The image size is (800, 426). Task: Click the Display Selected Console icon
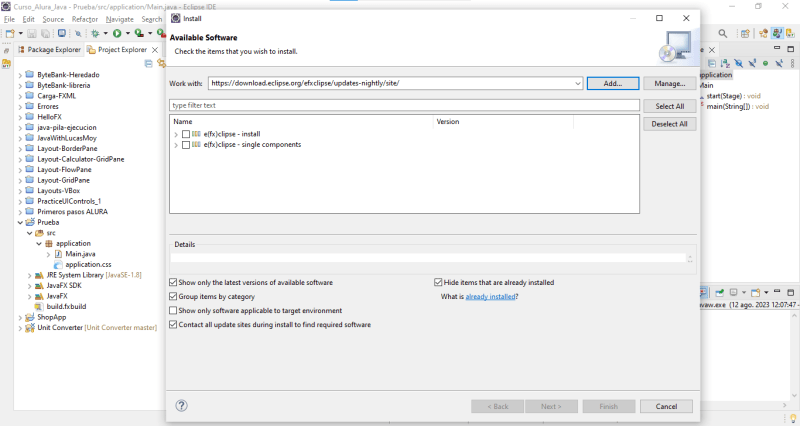point(734,293)
